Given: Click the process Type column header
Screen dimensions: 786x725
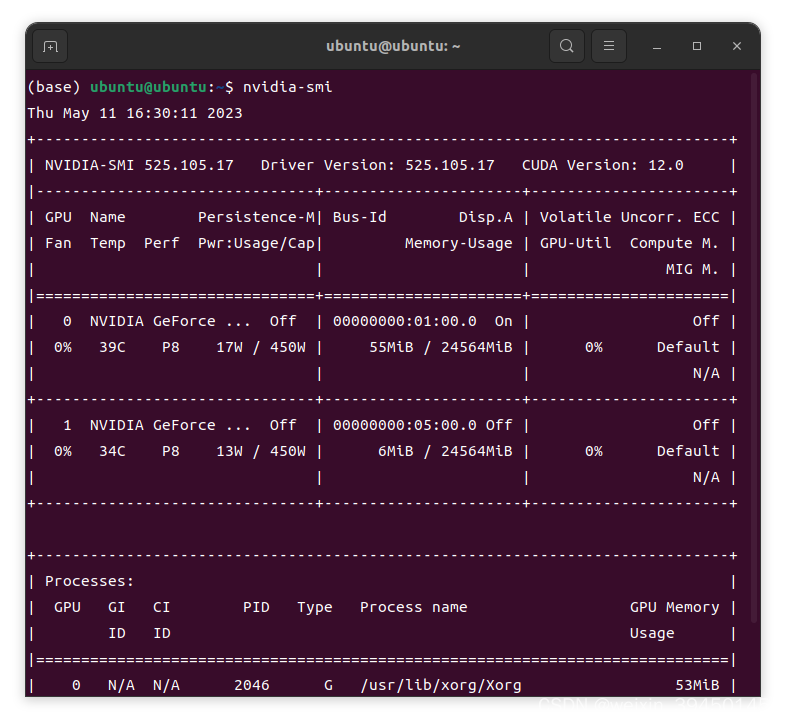Looking at the screenshot, I should [x=315, y=608].
